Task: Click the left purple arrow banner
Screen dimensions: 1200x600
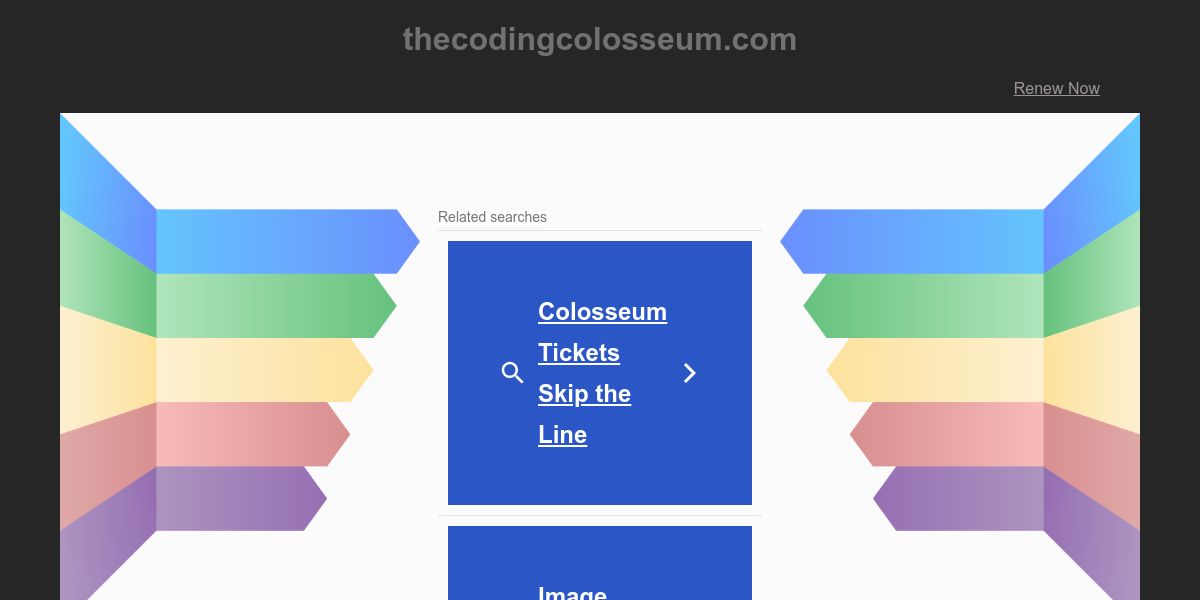Action: pyautogui.click(x=235, y=498)
